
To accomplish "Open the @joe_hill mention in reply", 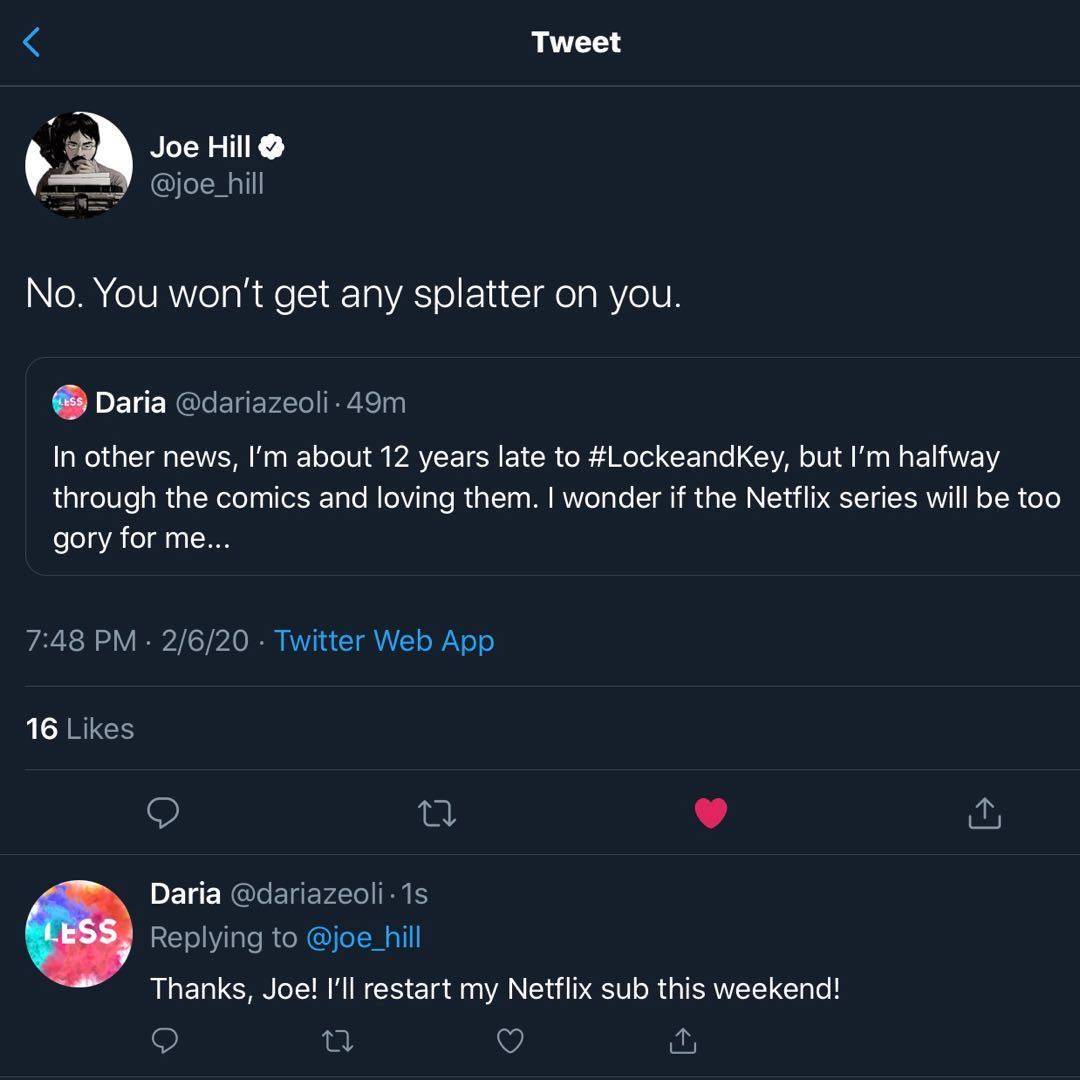I will [363, 937].
